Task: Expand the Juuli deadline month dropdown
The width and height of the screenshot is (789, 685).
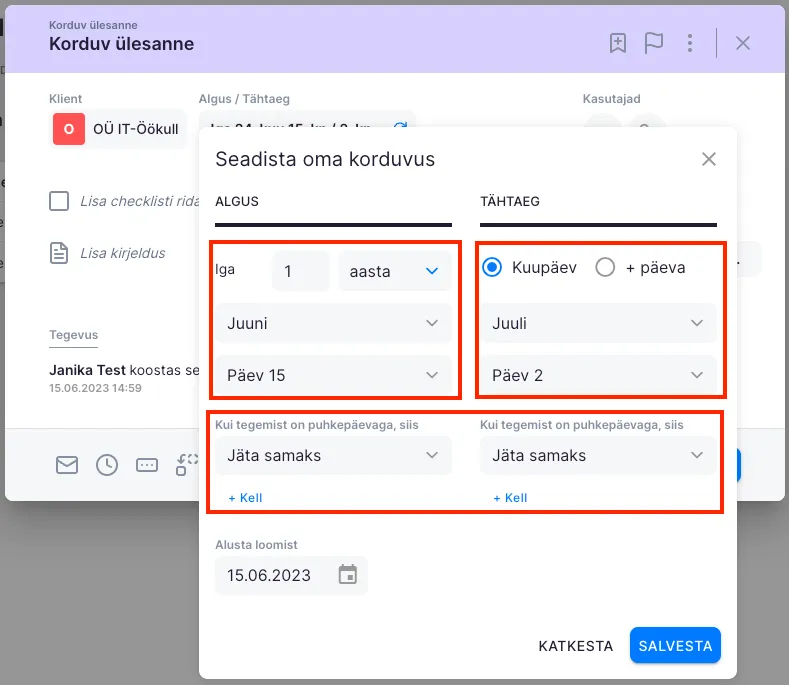Action: pyautogui.click(x=598, y=323)
